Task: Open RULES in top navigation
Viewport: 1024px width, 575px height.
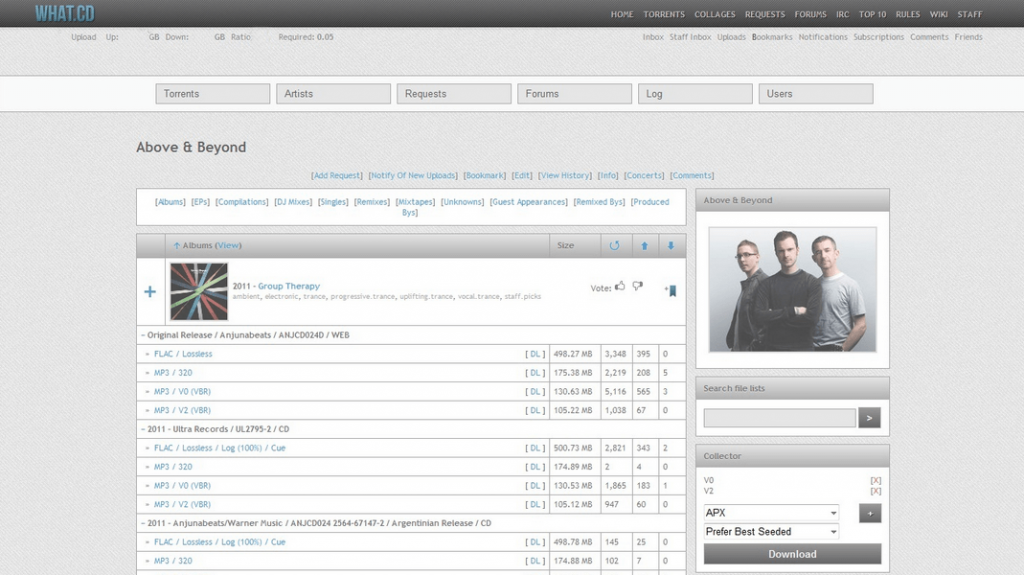Action: tap(907, 14)
